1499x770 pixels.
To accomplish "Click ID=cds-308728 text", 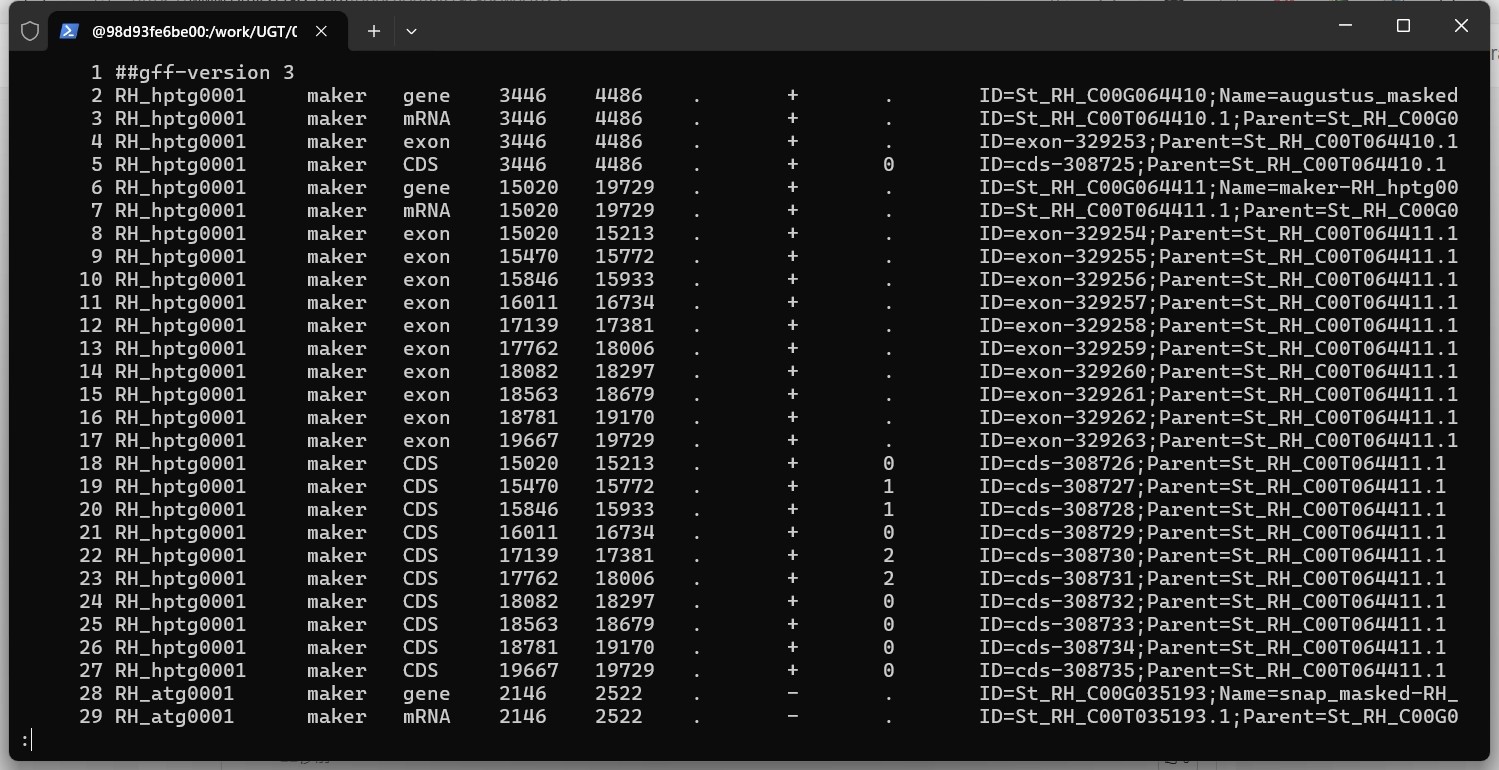I will coord(1057,509).
